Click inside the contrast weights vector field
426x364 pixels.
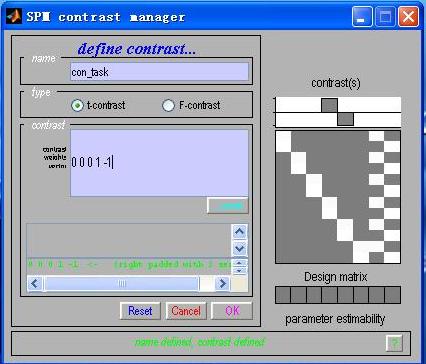(x=159, y=163)
